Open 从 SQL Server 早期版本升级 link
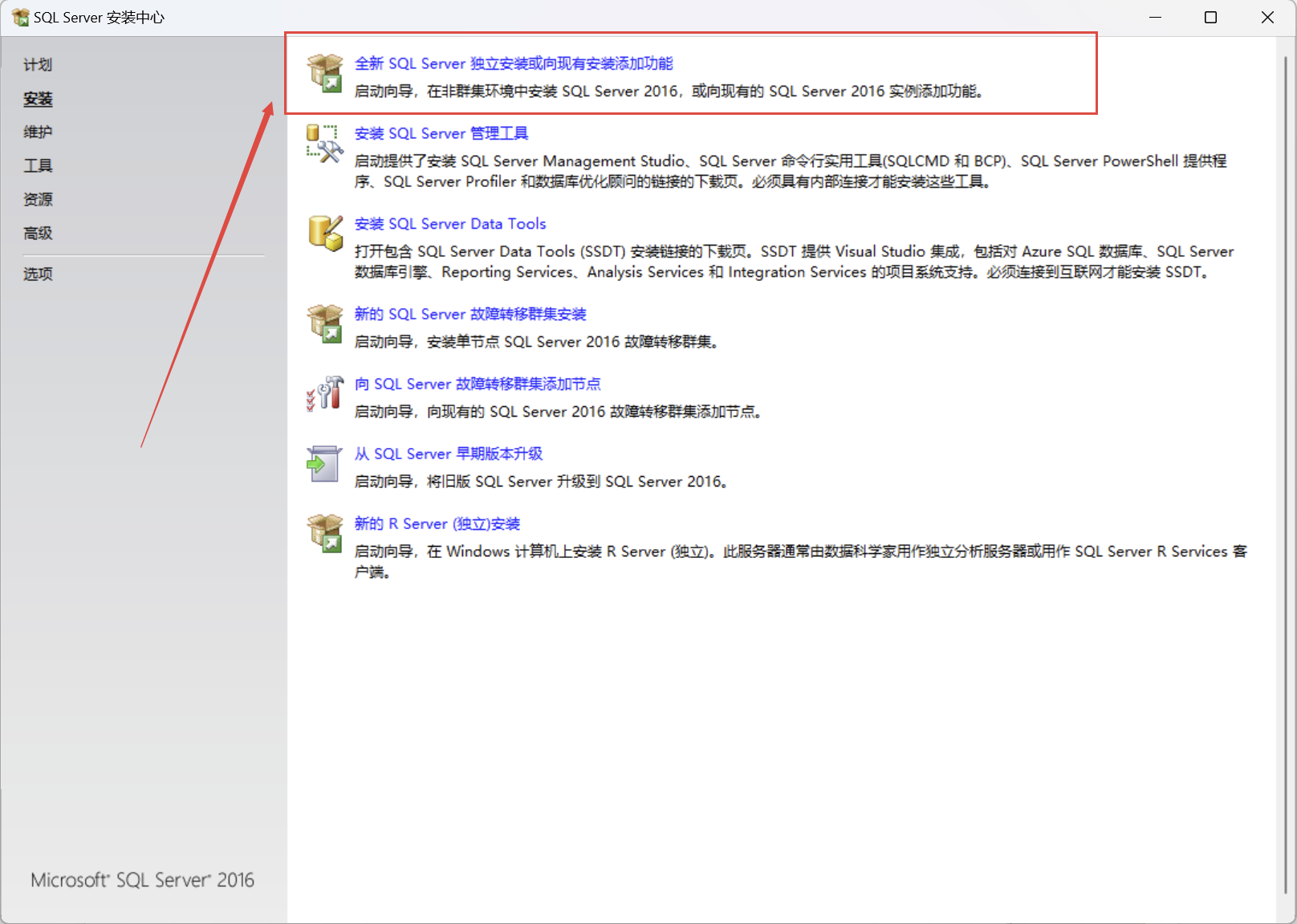Image resolution: width=1297 pixels, height=924 pixels. point(449,454)
